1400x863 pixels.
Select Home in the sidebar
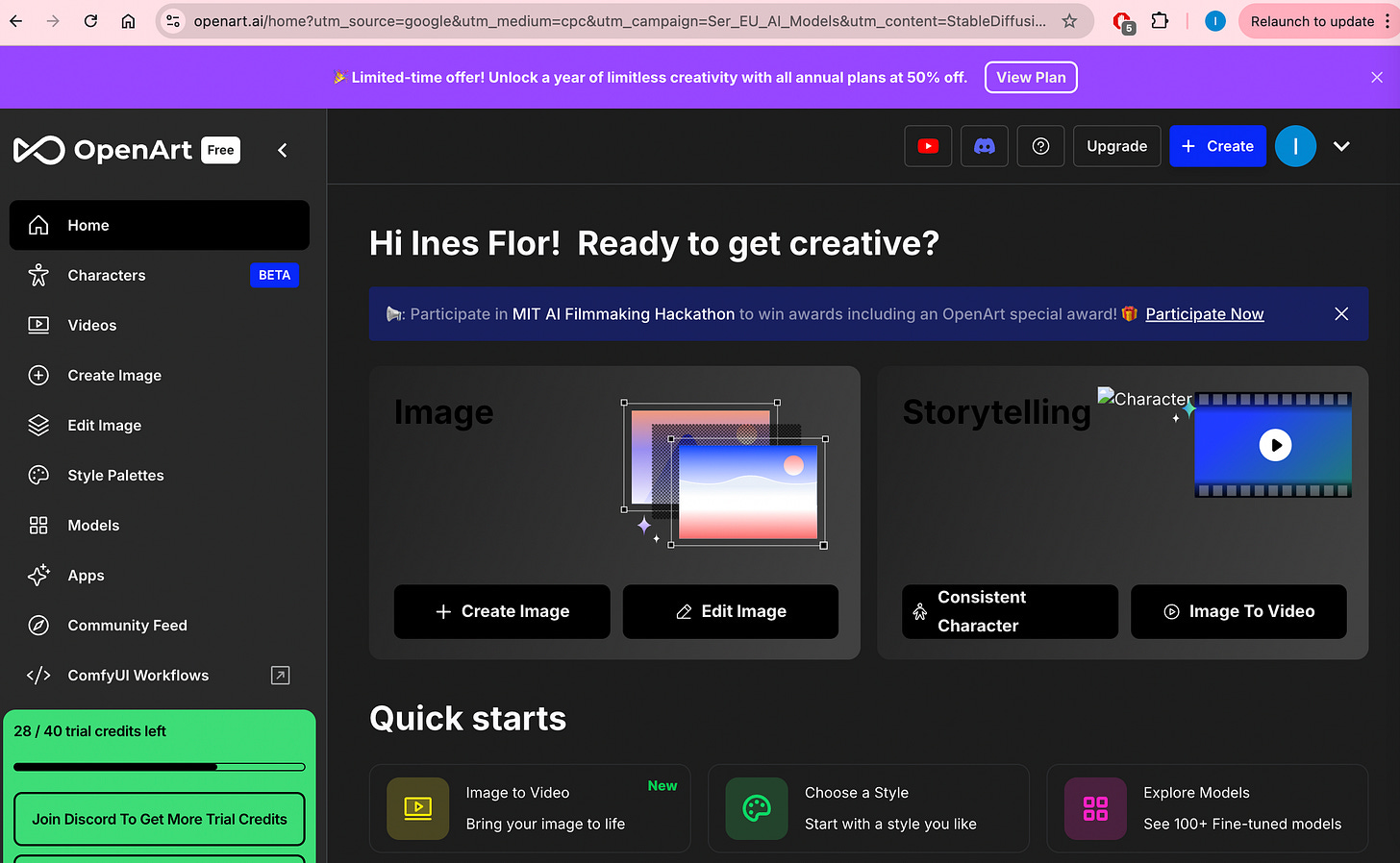click(x=160, y=225)
